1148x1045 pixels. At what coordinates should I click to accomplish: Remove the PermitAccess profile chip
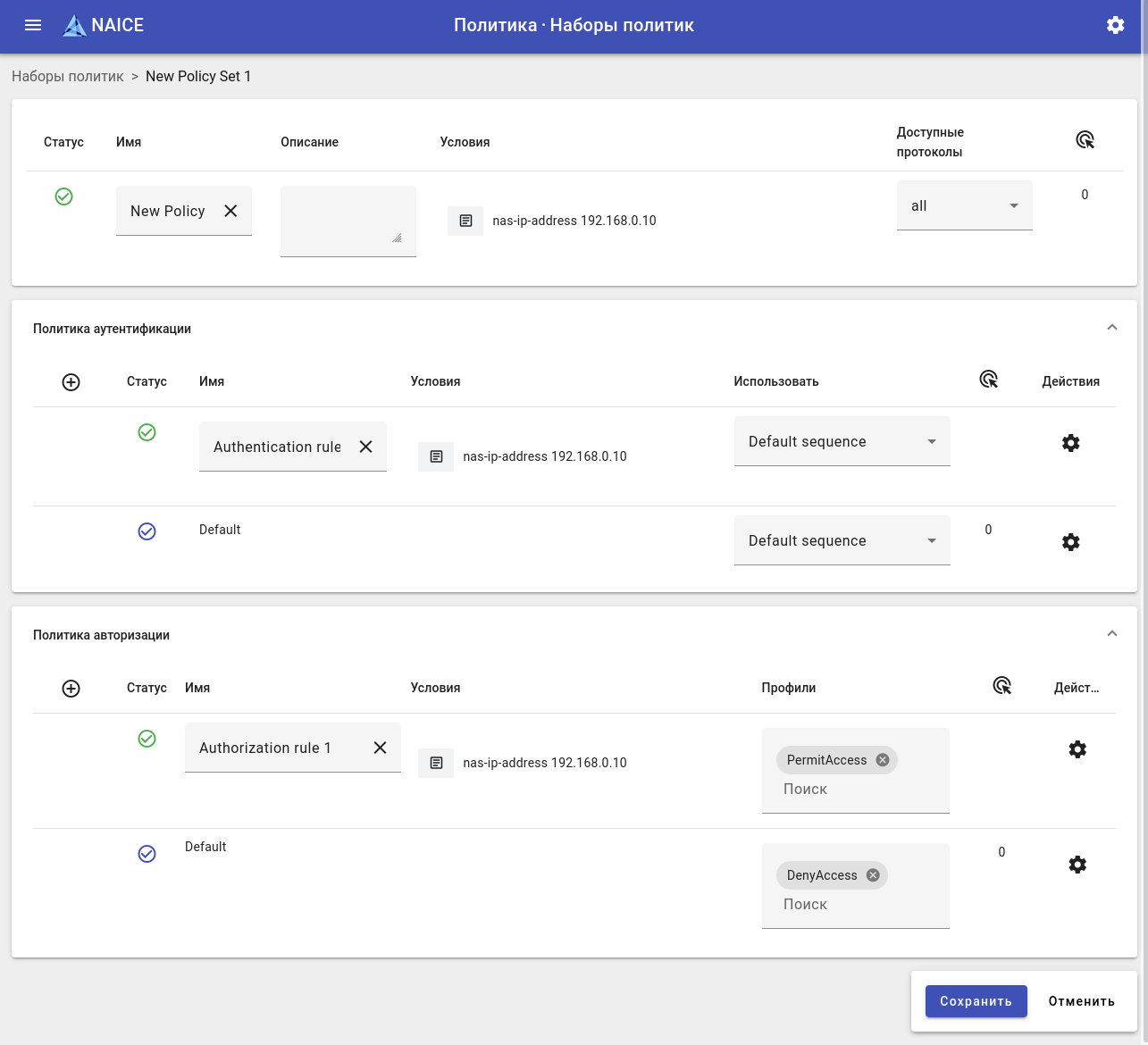pyautogui.click(x=883, y=760)
